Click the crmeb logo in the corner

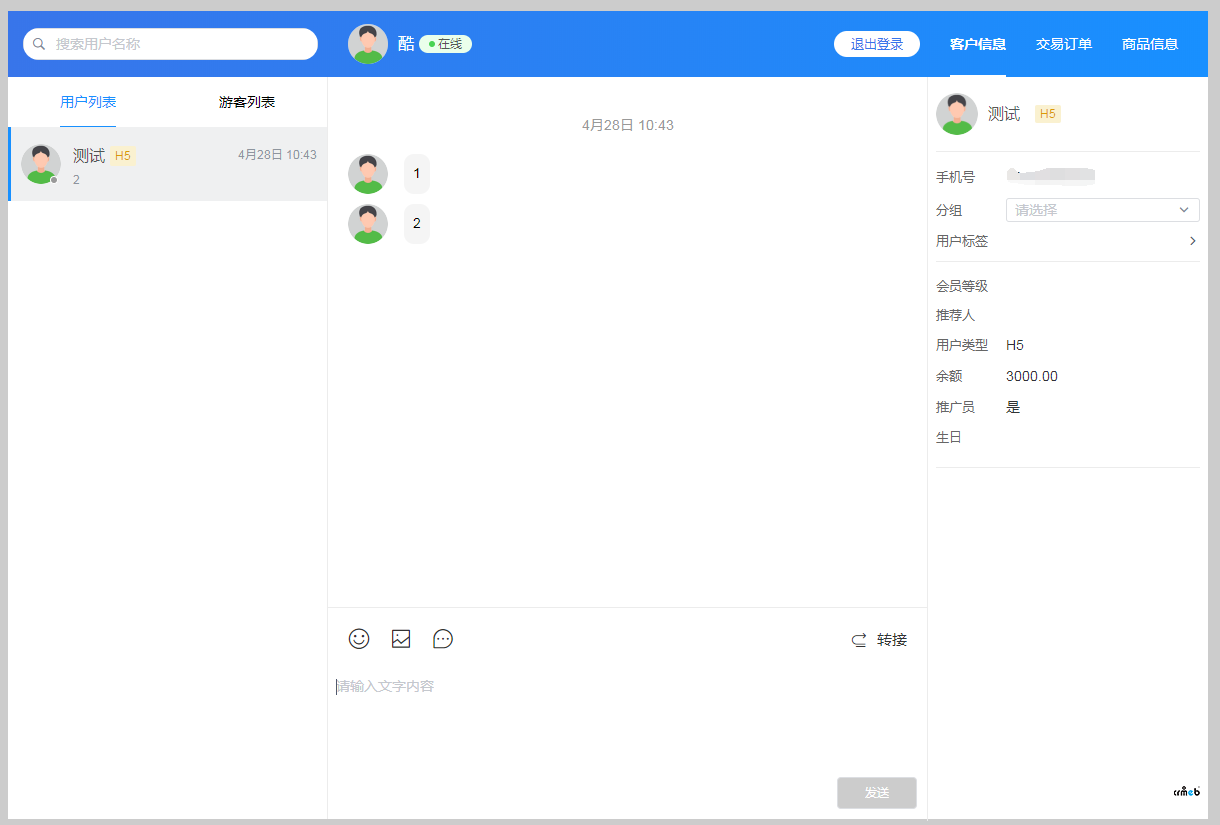pos(1186,792)
